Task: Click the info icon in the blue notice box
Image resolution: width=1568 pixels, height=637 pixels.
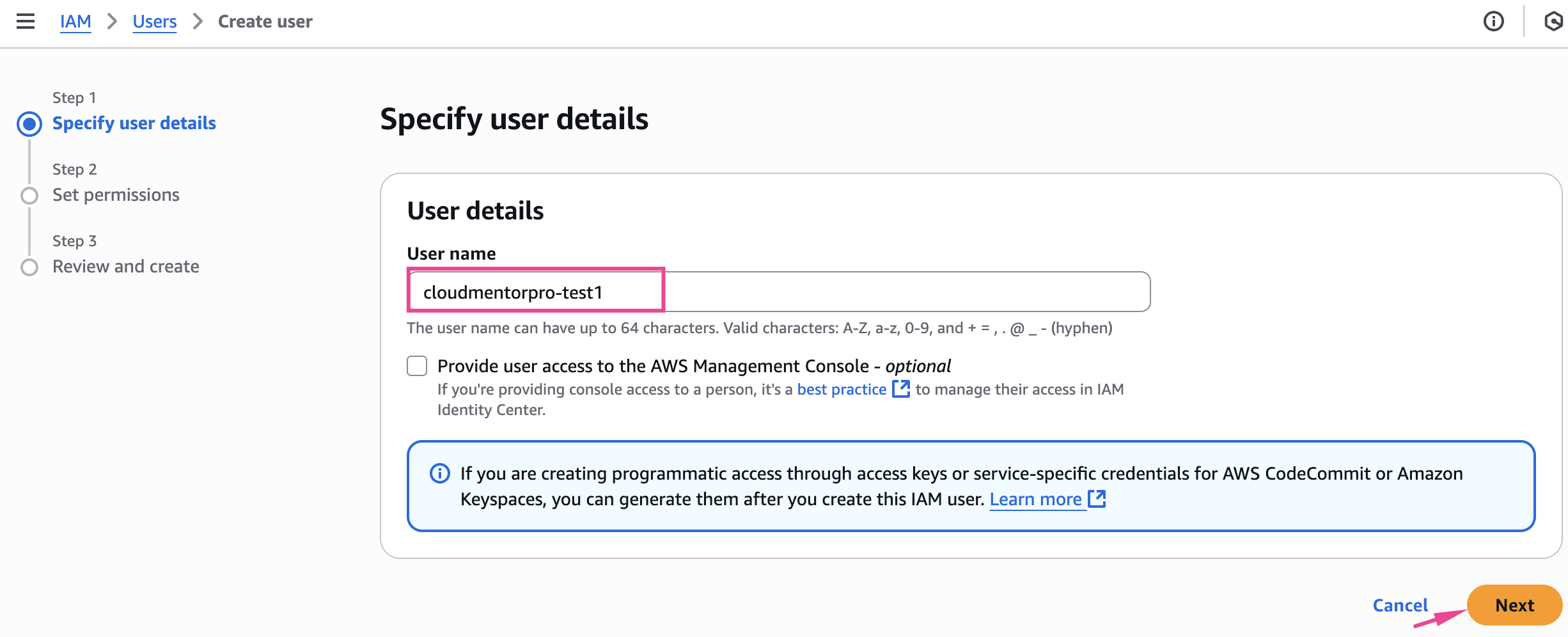Action: pos(440,473)
